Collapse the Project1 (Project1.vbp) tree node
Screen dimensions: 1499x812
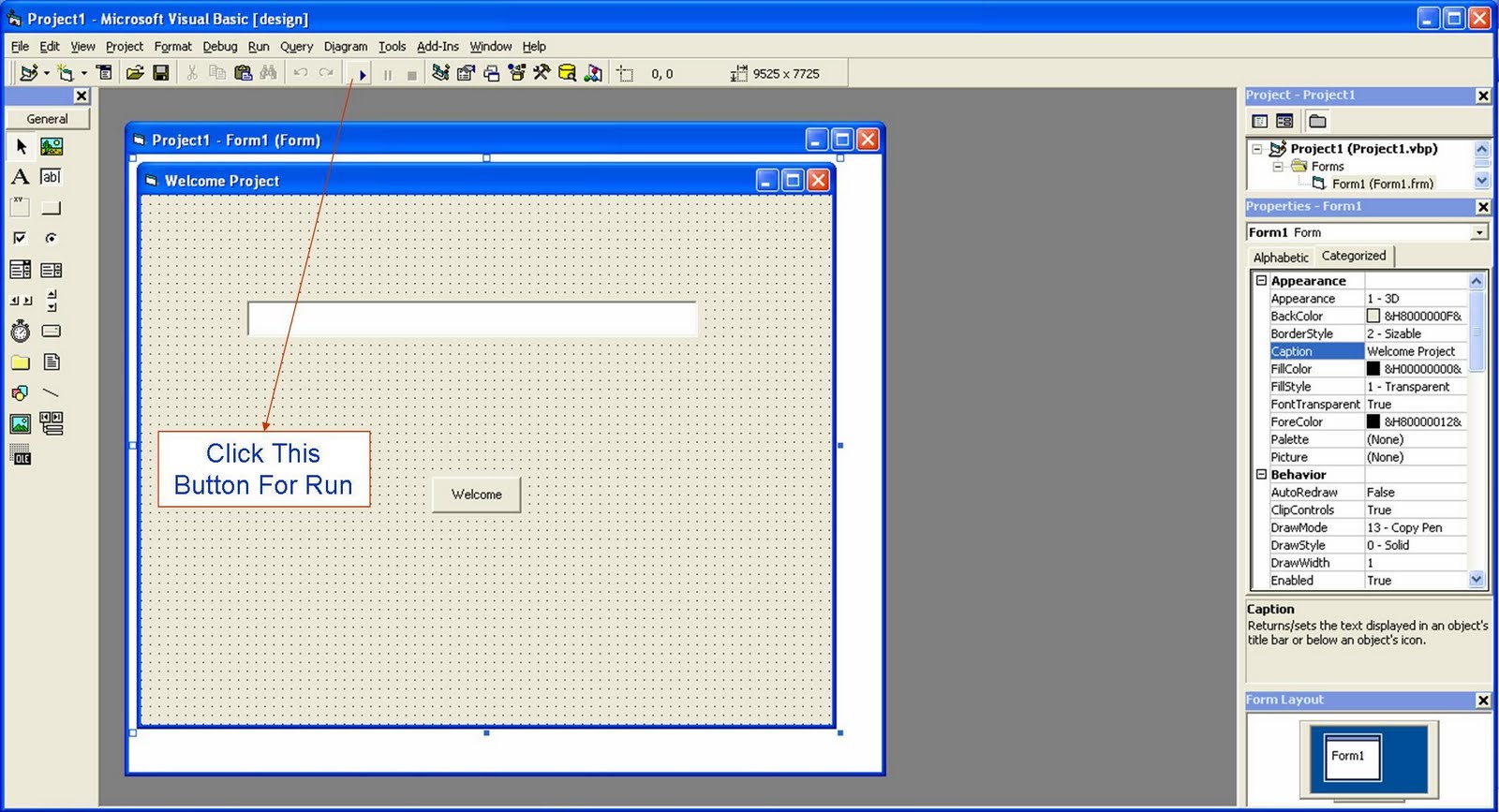(x=1257, y=149)
